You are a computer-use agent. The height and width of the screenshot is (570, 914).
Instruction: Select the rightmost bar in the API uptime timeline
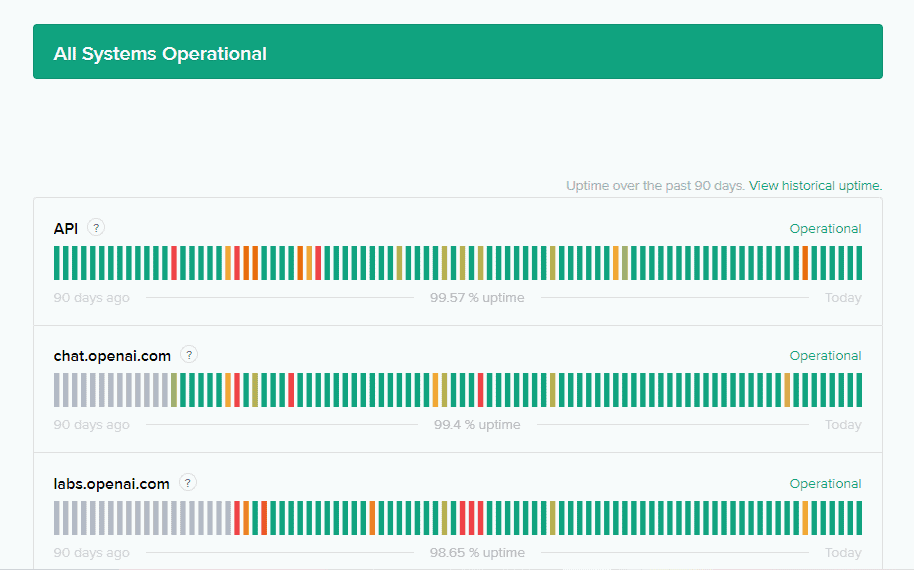pyautogui.click(x=859, y=263)
